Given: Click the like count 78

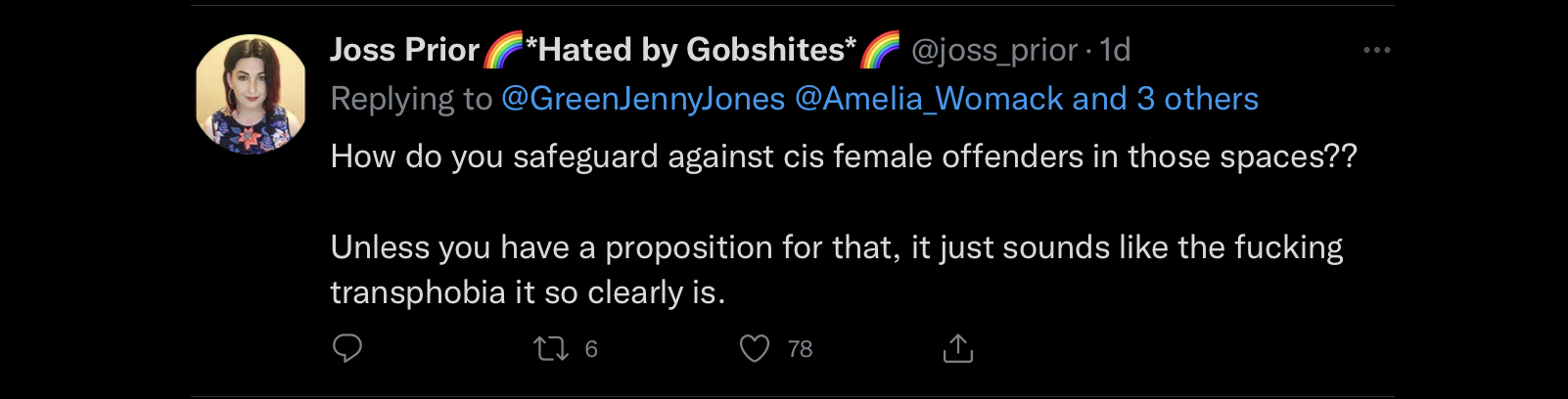Looking at the screenshot, I should coord(800,349).
